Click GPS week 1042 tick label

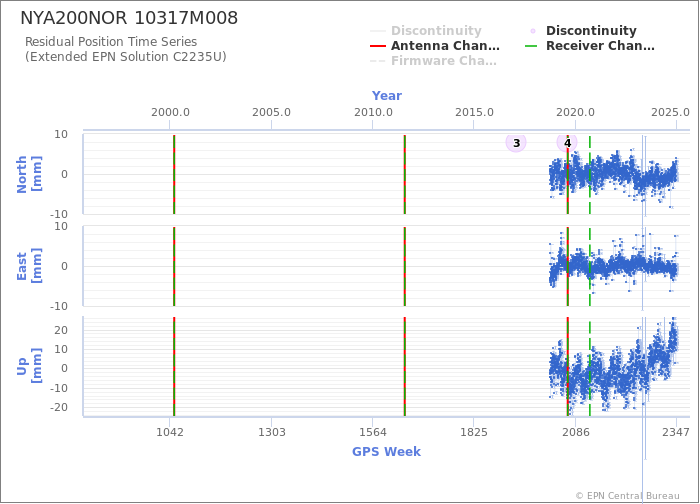coord(170,432)
